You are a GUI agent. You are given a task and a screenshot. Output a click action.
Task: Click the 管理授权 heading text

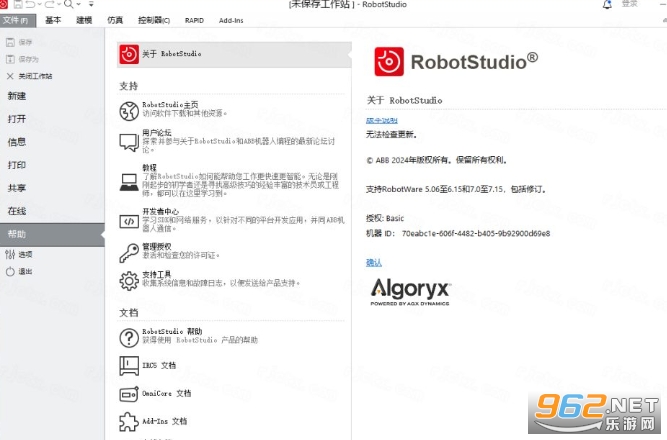click(x=157, y=247)
